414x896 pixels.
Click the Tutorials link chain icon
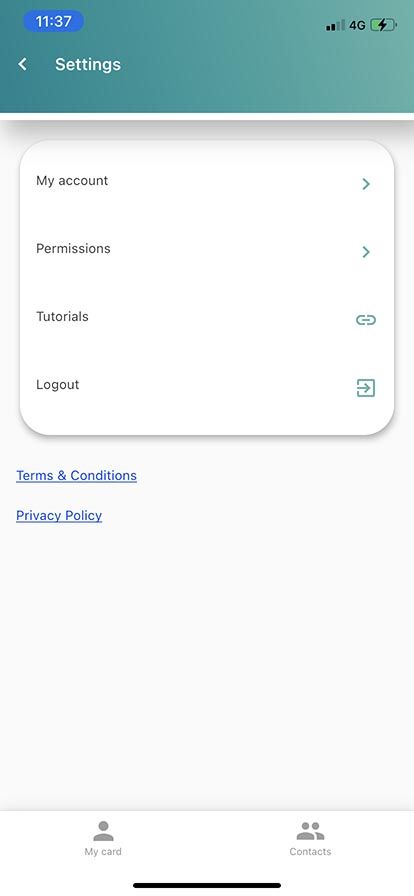coord(366,320)
